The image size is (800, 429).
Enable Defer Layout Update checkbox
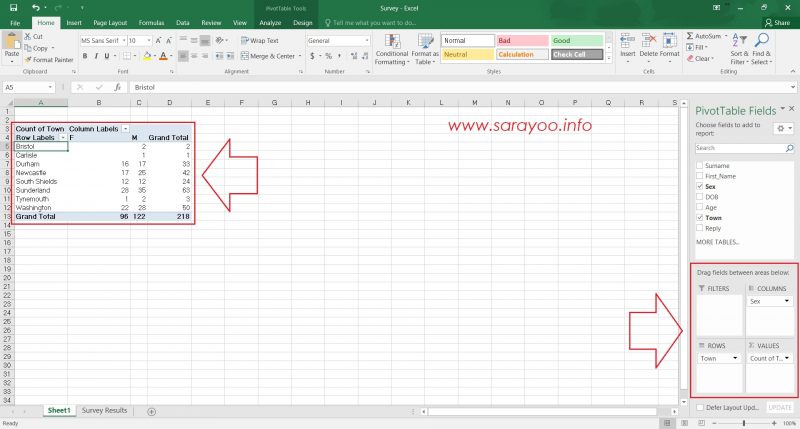coord(700,408)
